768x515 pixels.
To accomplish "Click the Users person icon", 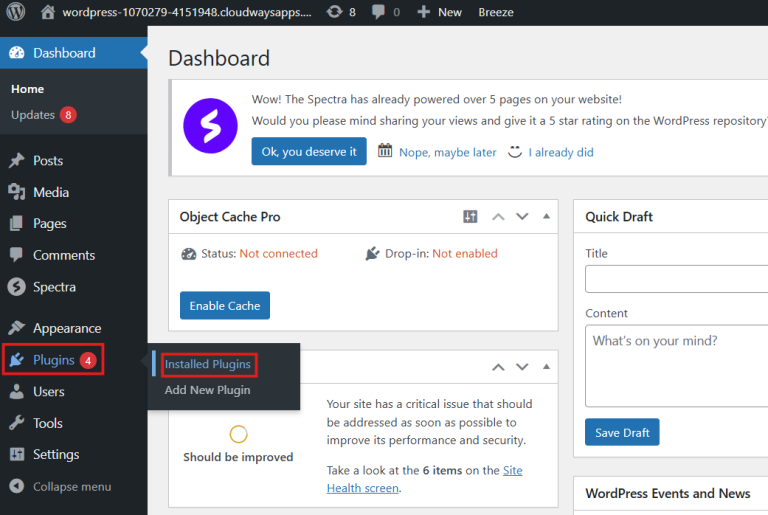I will pos(17,392).
